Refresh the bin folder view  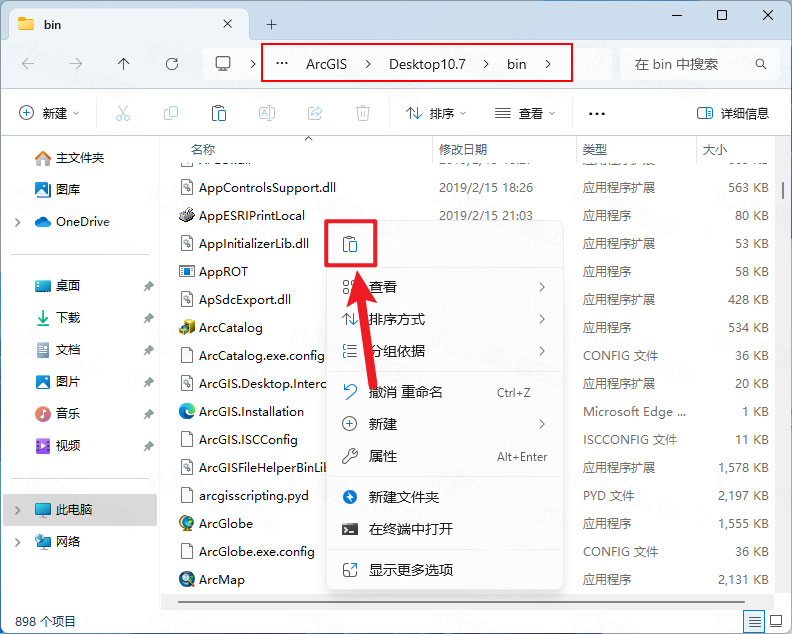click(x=172, y=64)
